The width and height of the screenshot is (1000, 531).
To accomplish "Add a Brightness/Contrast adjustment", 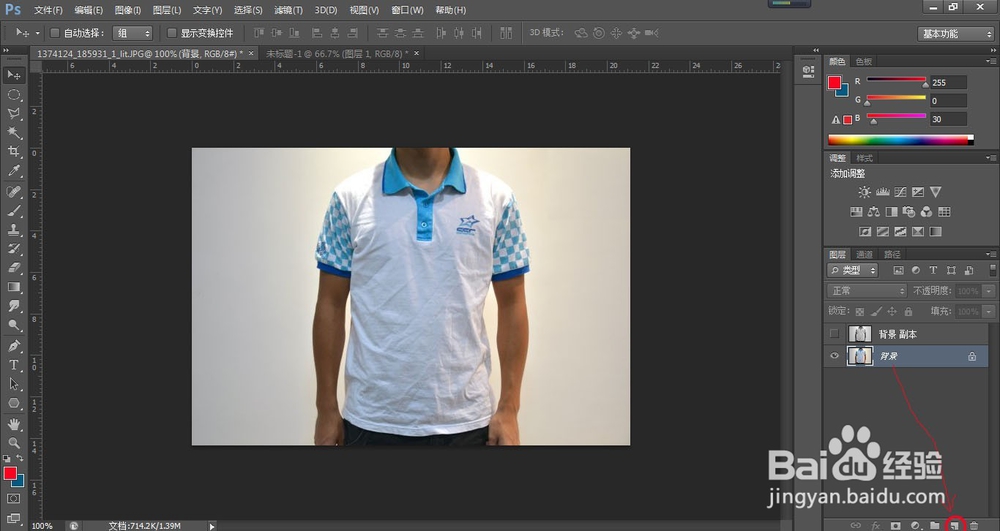I will (x=864, y=192).
